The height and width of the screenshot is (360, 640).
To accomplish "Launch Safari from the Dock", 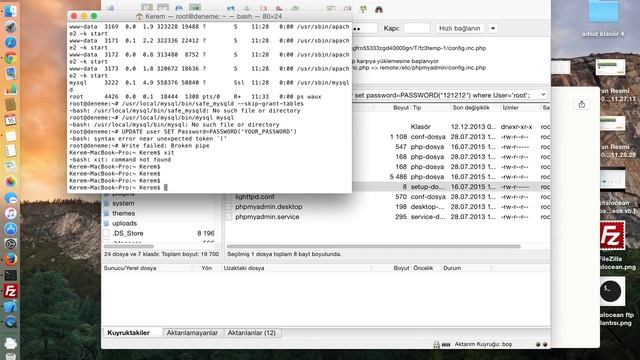I will (x=10, y=42).
